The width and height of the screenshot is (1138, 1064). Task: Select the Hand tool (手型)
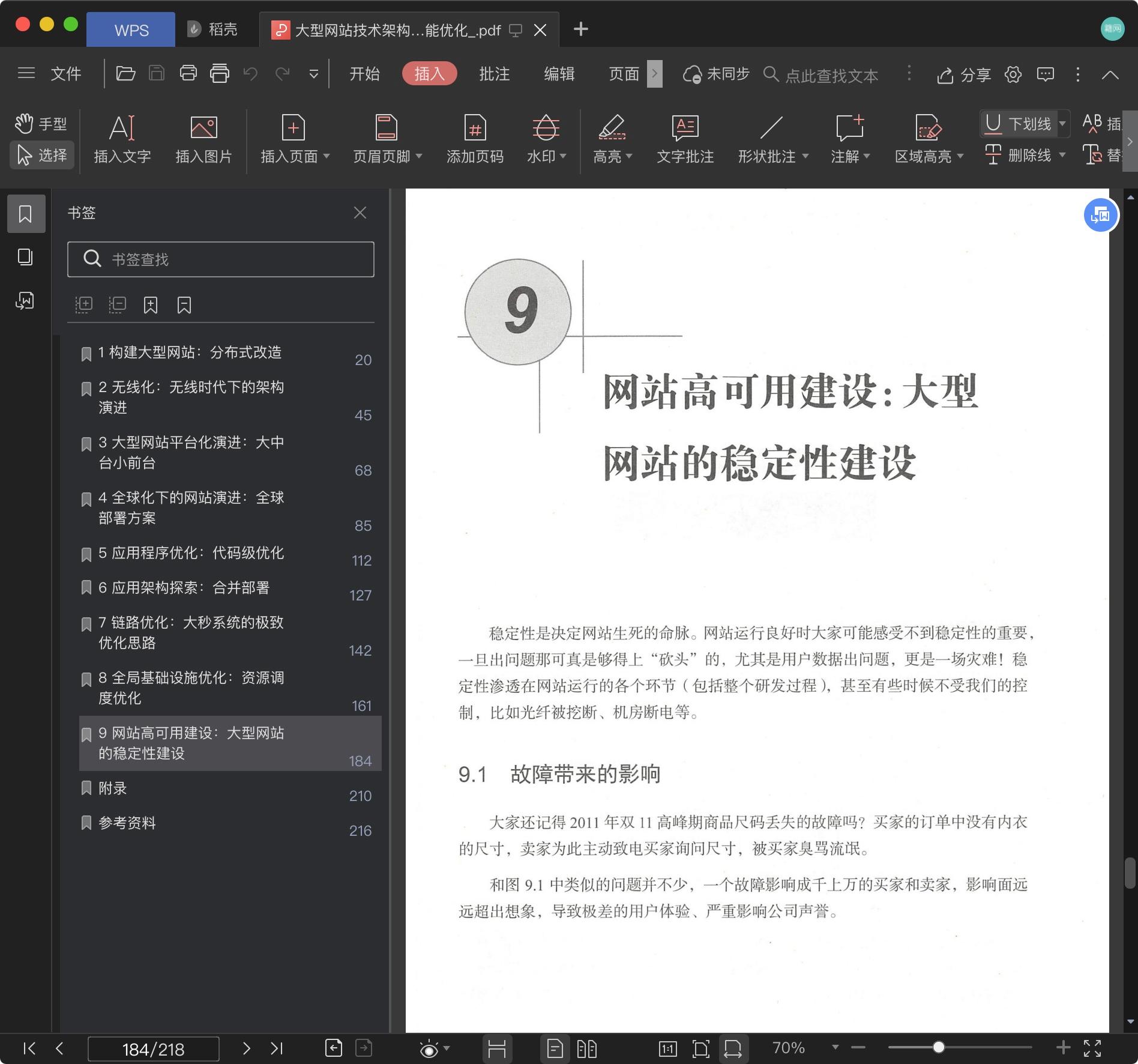tap(41, 124)
